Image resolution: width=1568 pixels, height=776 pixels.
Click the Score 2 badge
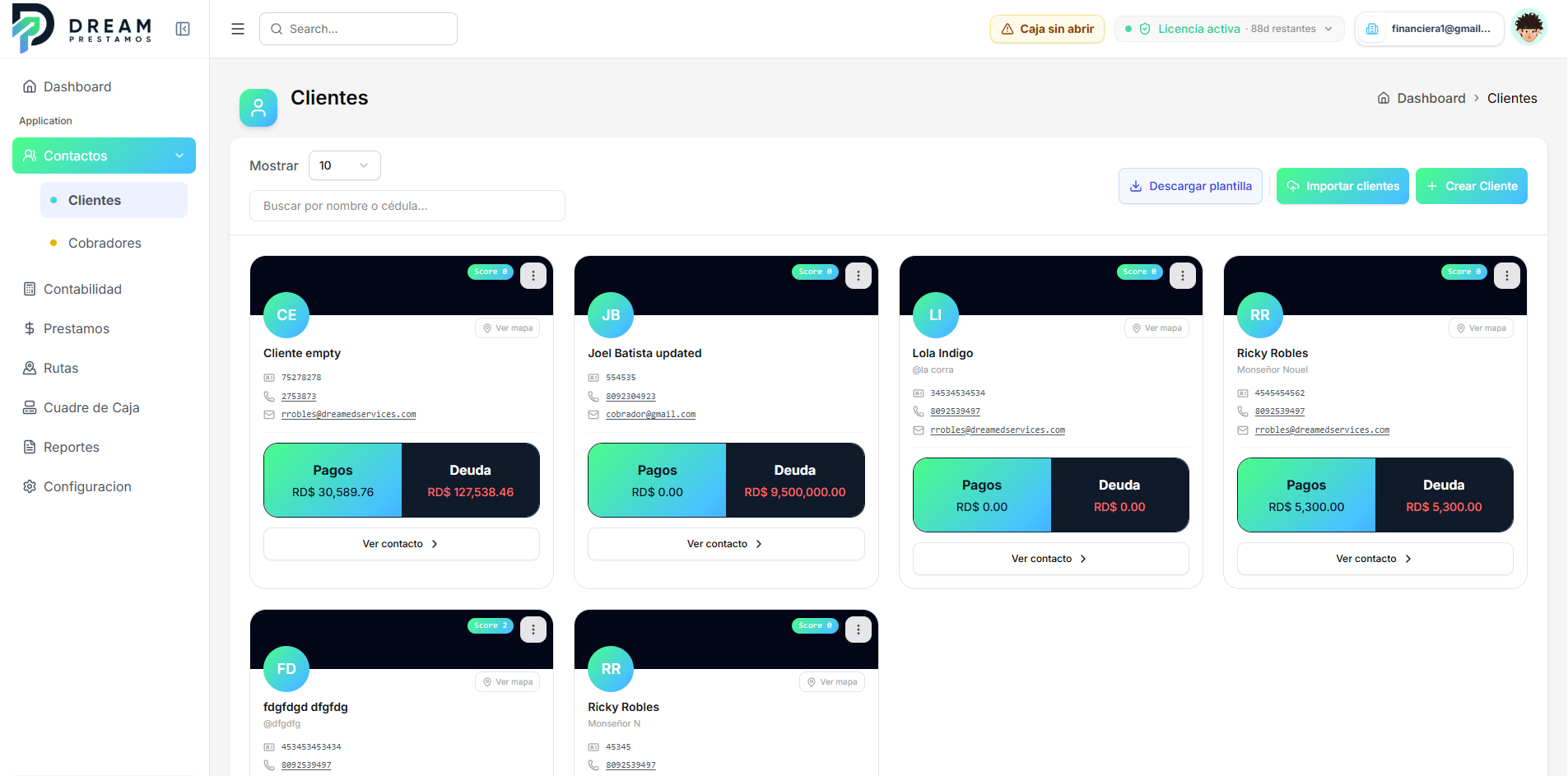pos(491,625)
